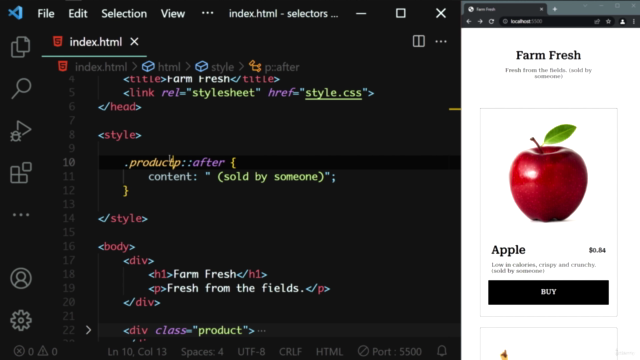Viewport: 640px width, 360px height.
Task: Show hidden menu bar items ellipsis
Action: click(207, 13)
